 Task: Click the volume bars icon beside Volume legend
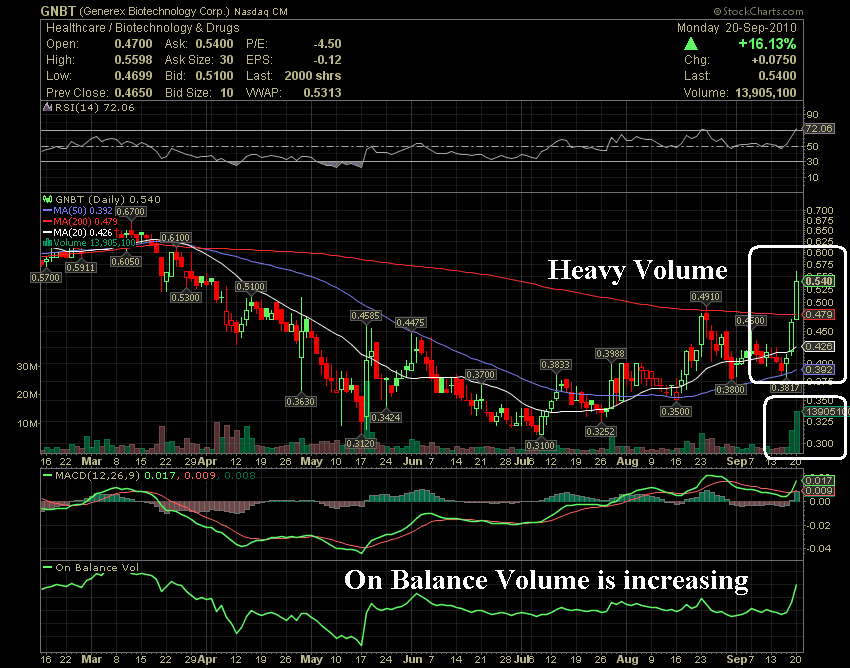(47, 242)
